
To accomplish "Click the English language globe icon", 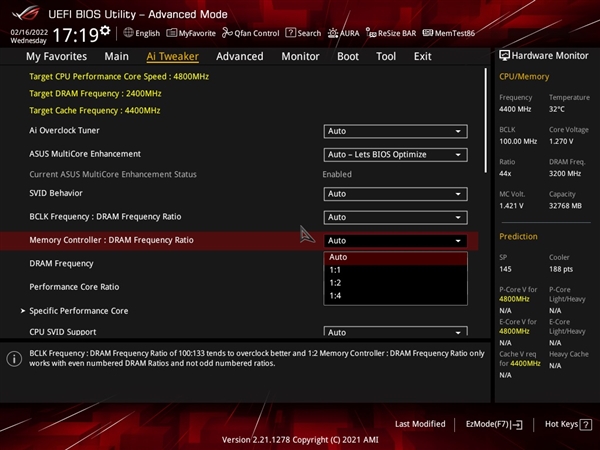I will pyautogui.click(x=128, y=33).
